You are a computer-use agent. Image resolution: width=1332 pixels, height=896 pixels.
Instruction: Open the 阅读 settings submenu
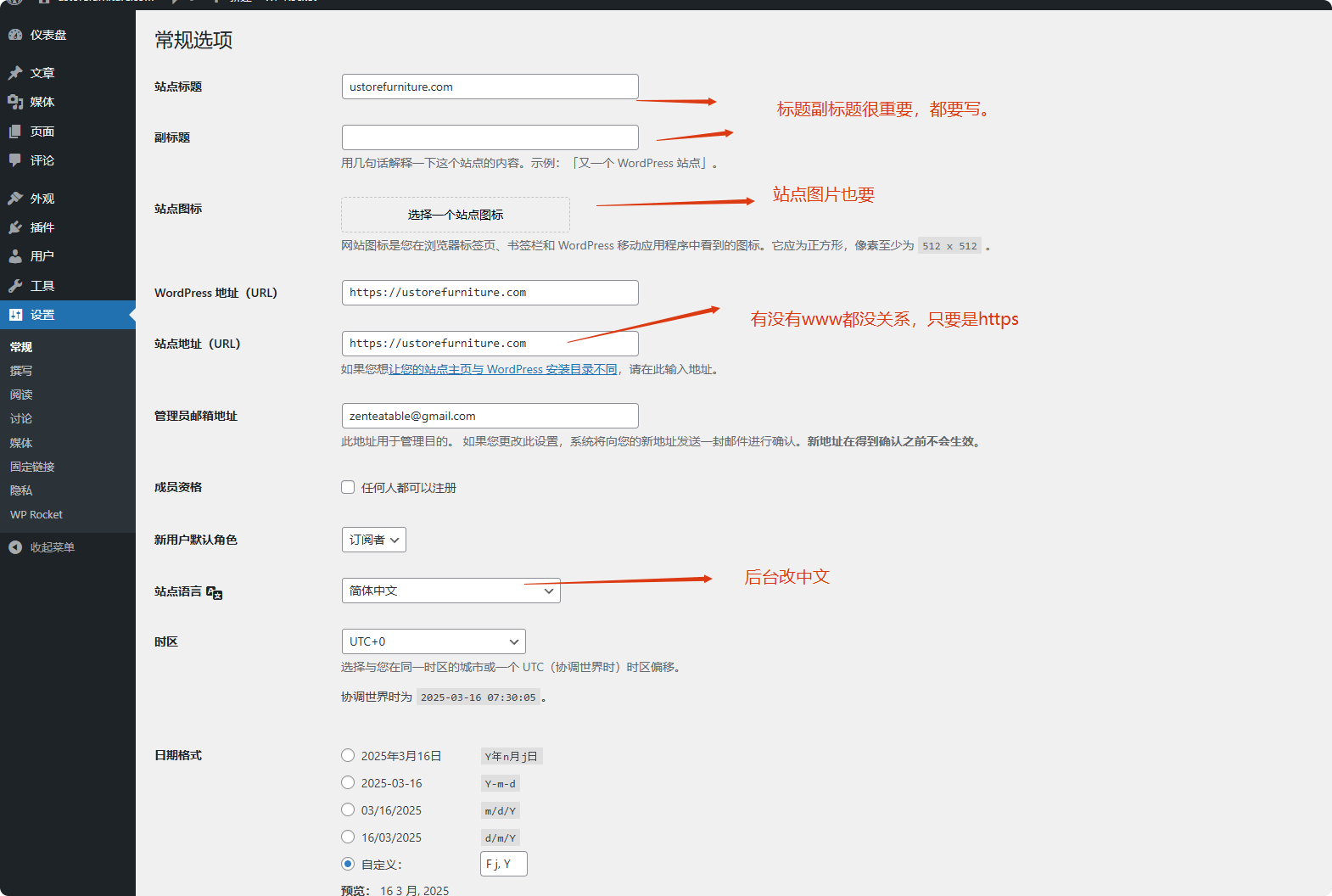[x=21, y=395]
